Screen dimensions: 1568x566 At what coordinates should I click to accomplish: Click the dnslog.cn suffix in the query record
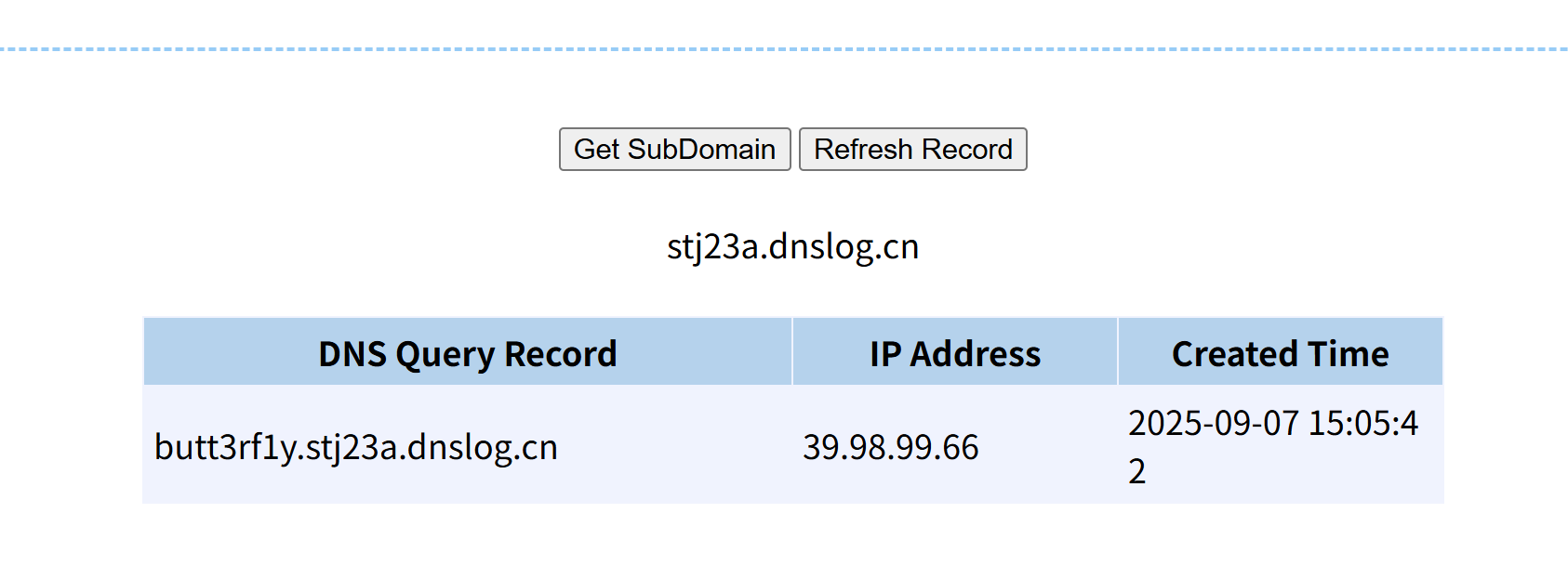[x=483, y=448]
